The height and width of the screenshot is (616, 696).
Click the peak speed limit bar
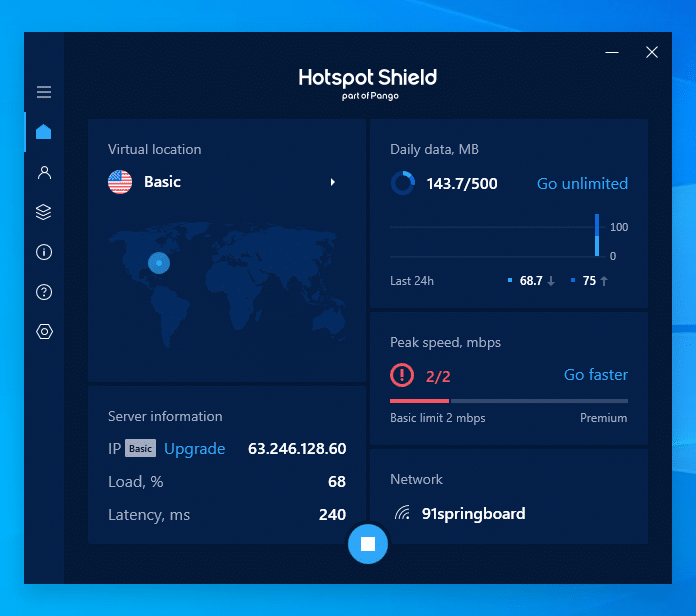point(508,400)
